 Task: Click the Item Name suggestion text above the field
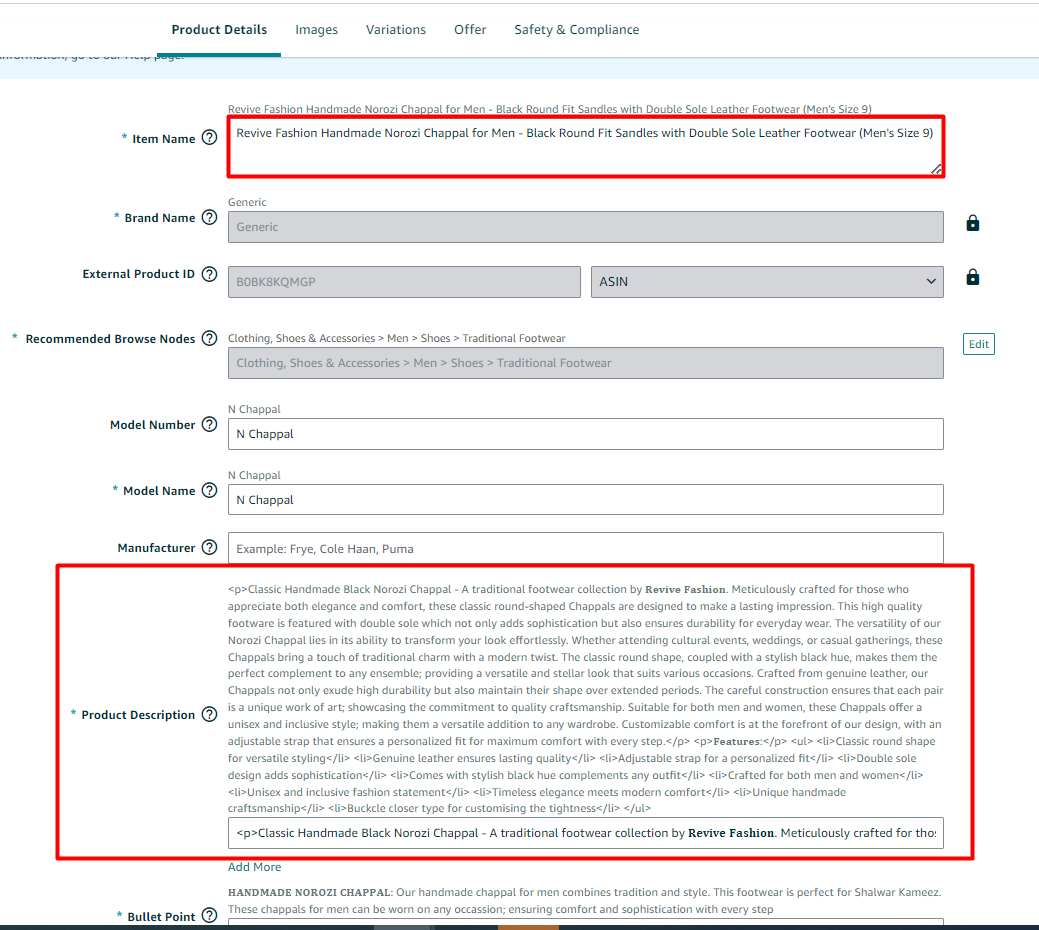pyautogui.click(x=549, y=109)
